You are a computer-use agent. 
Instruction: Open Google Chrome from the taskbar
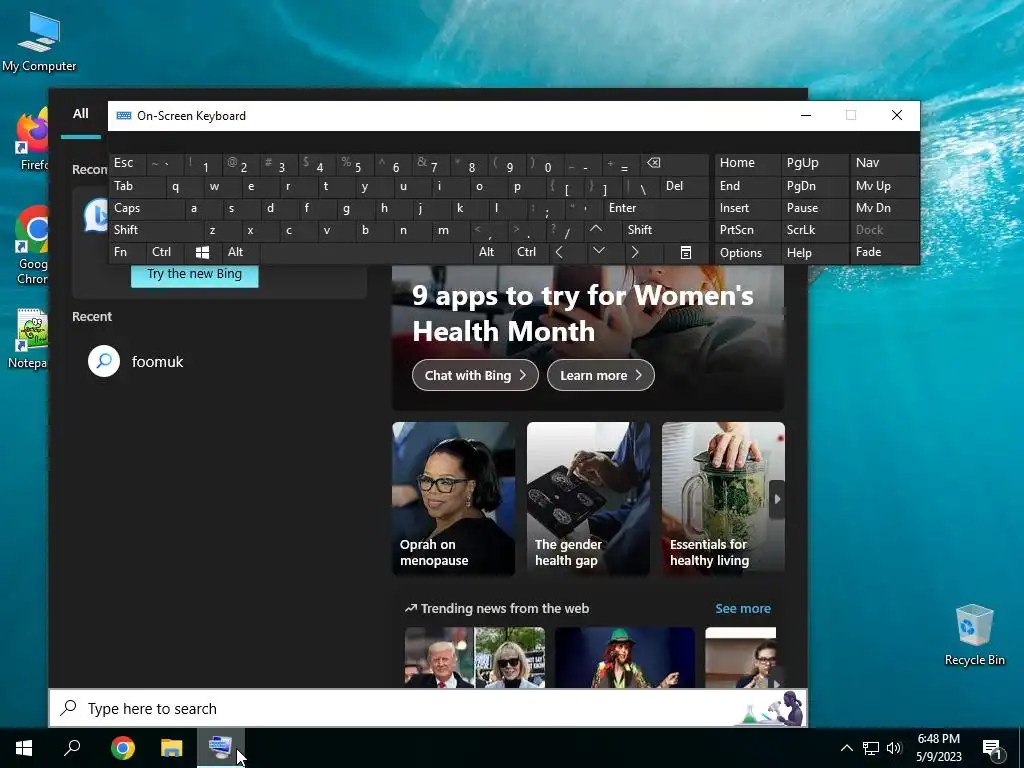point(122,748)
